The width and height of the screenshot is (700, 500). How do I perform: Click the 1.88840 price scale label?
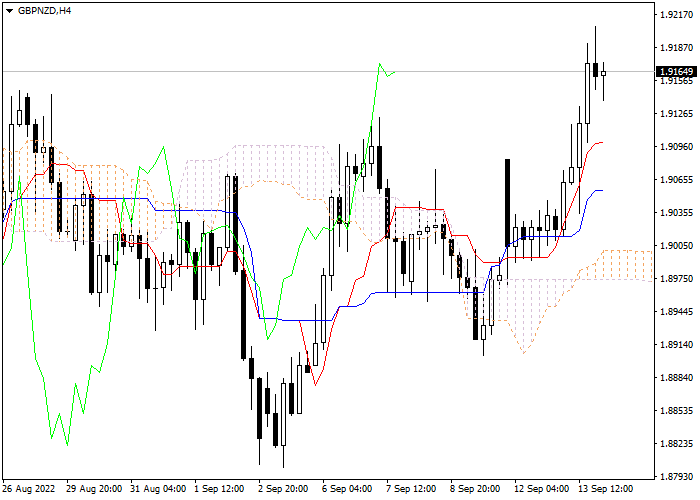pyautogui.click(x=676, y=378)
